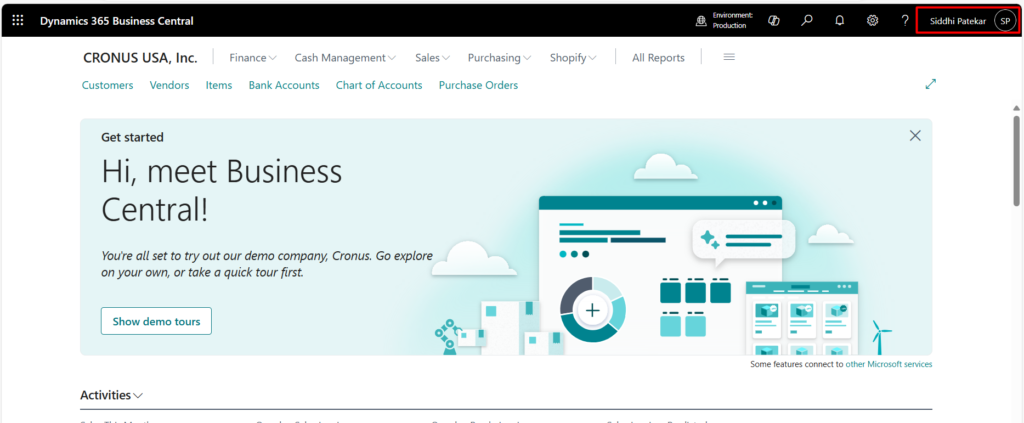Open the Customers link
Image resolution: width=1024 pixels, height=423 pixels.
click(x=107, y=85)
